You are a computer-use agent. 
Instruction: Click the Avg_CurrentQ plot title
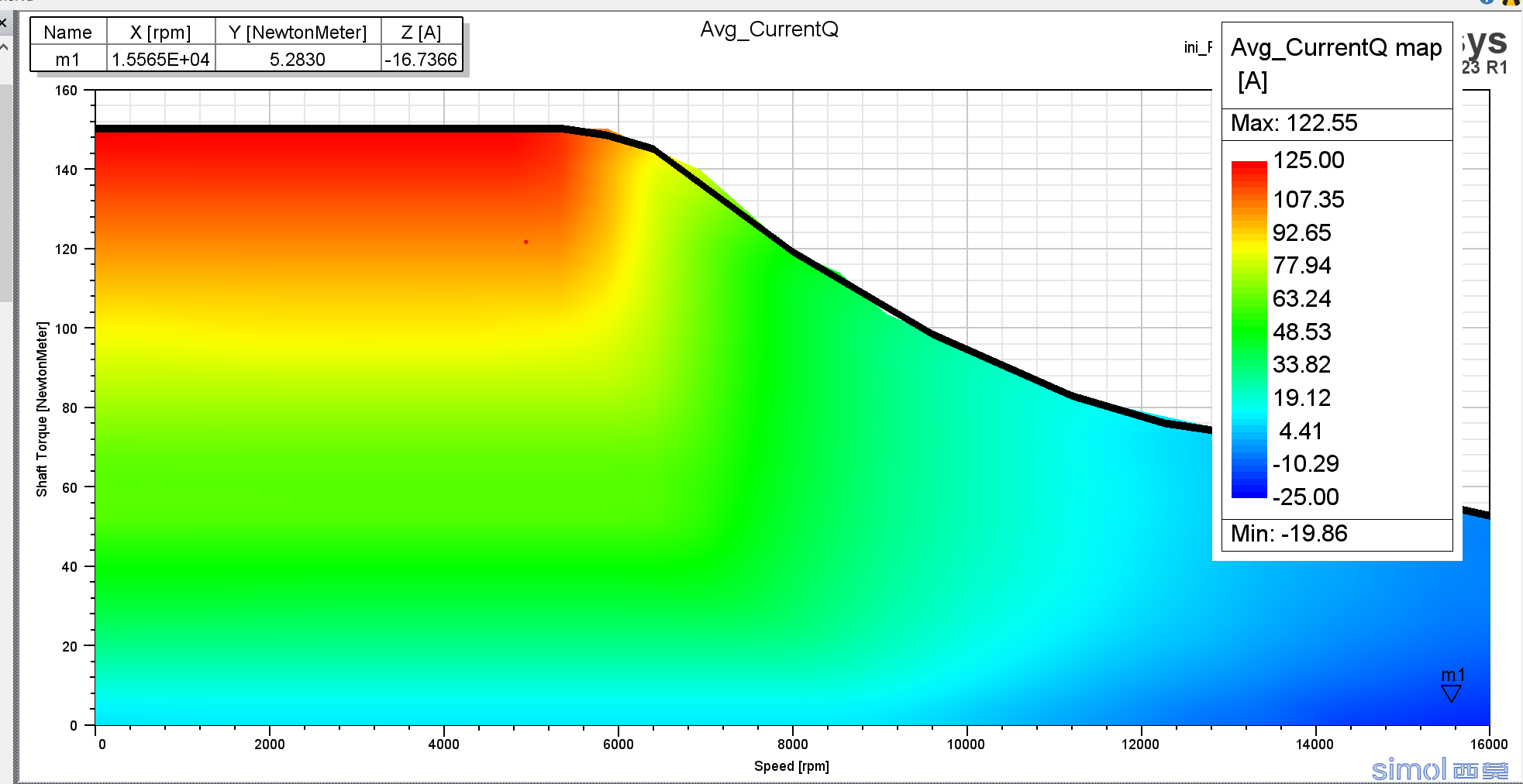click(769, 29)
